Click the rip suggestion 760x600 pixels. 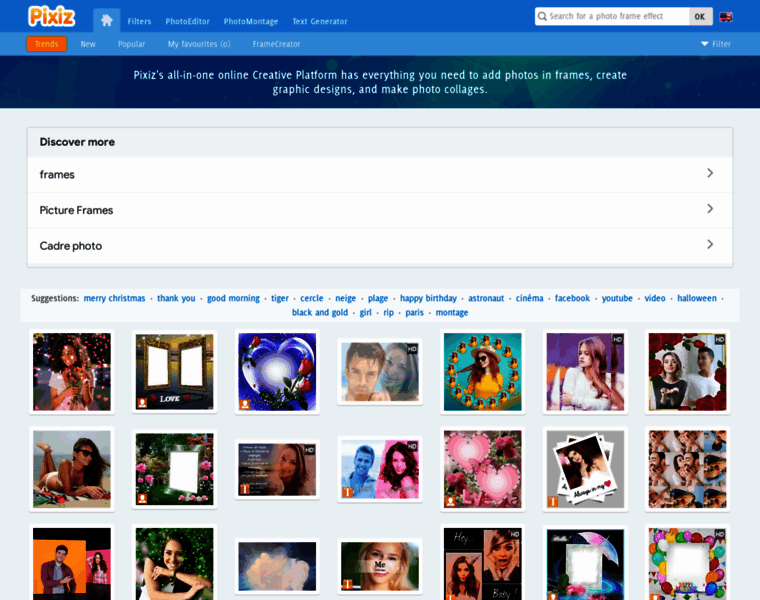tap(388, 313)
